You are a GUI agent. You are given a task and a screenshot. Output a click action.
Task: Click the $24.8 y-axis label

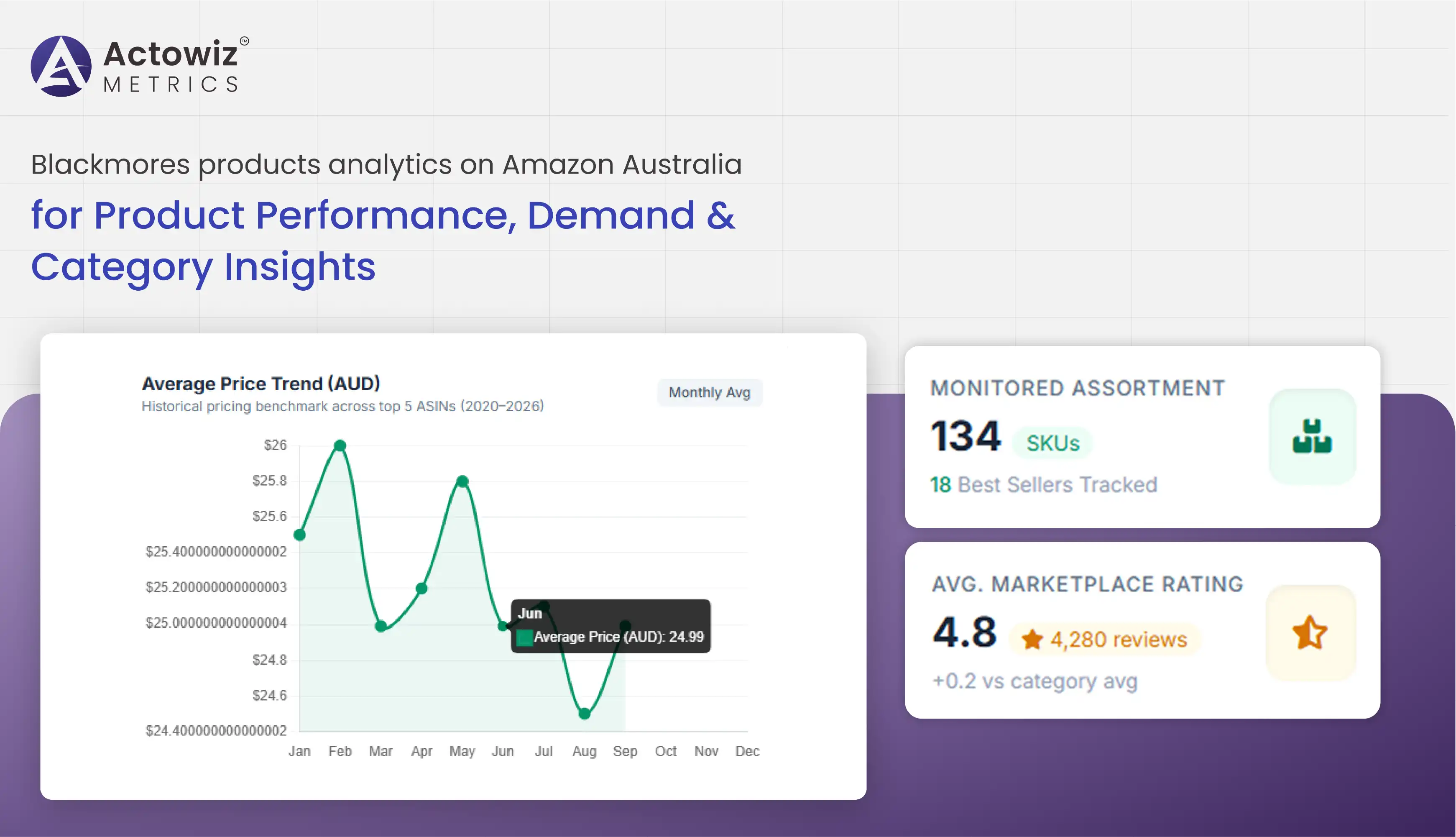[269, 660]
